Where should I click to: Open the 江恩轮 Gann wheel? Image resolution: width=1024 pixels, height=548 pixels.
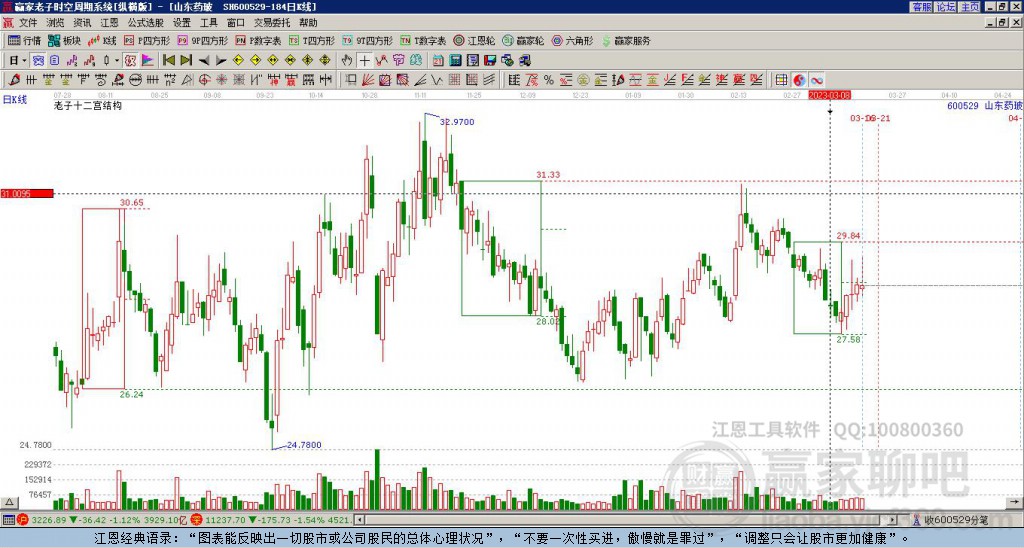[474, 40]
